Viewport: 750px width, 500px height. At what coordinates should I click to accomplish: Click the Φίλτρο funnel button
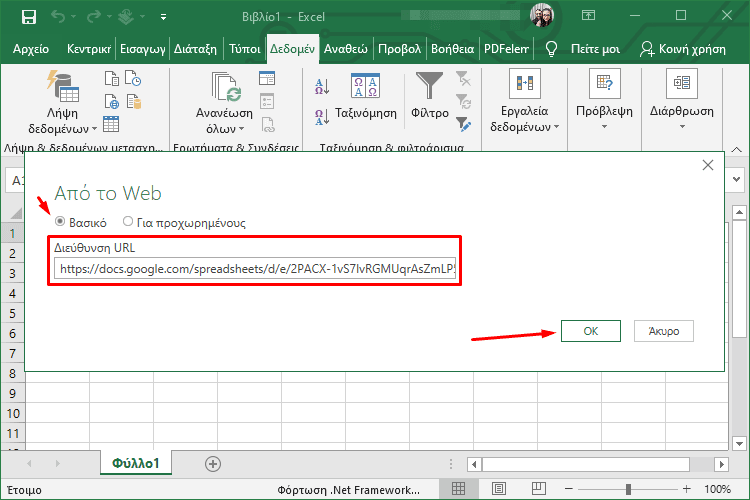pyautogui.click(x=430, y=96)
